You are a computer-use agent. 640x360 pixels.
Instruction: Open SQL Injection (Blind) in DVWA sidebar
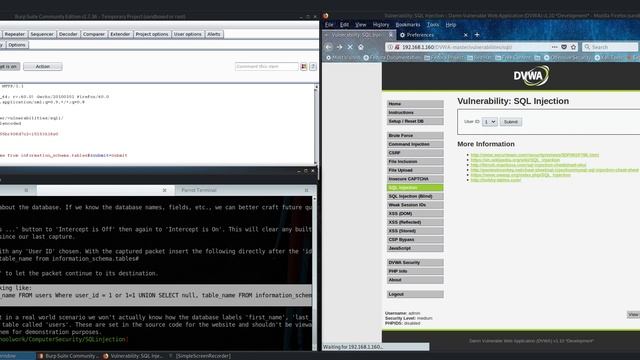pos(415,196)
